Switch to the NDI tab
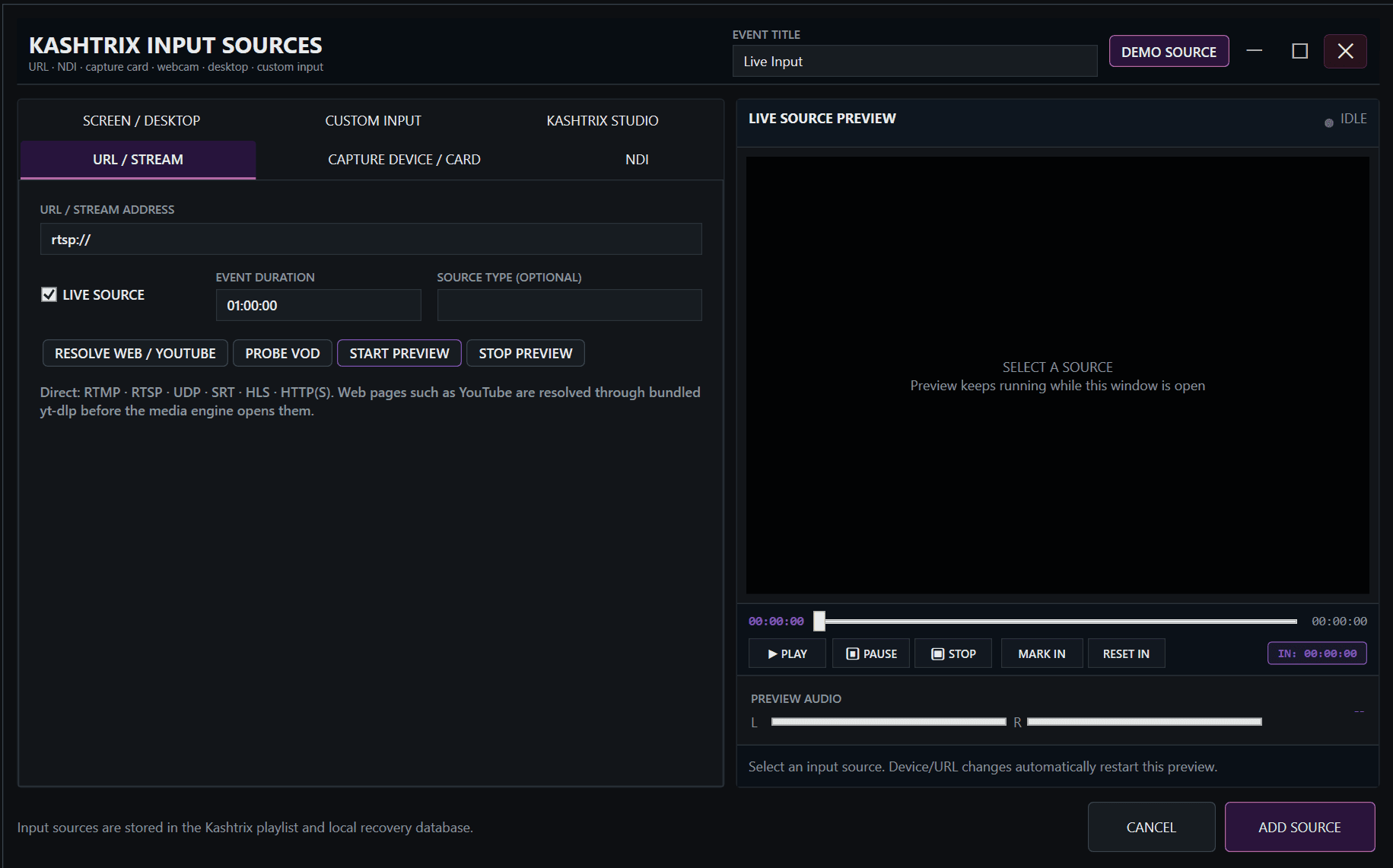The height and width of the screenshot is (868, 1393). (x=637, y=160)
